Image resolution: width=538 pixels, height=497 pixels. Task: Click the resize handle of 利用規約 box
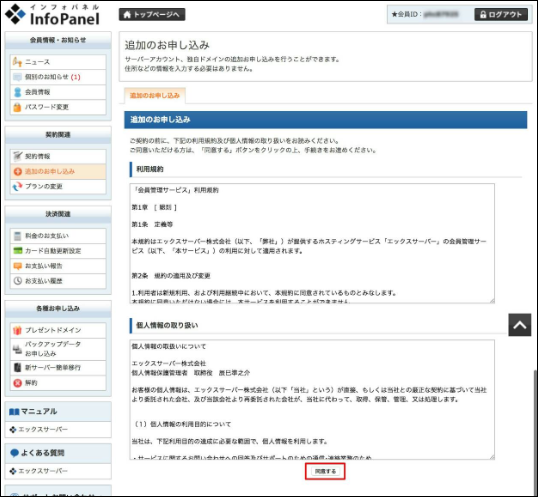(x=492, y=301)
